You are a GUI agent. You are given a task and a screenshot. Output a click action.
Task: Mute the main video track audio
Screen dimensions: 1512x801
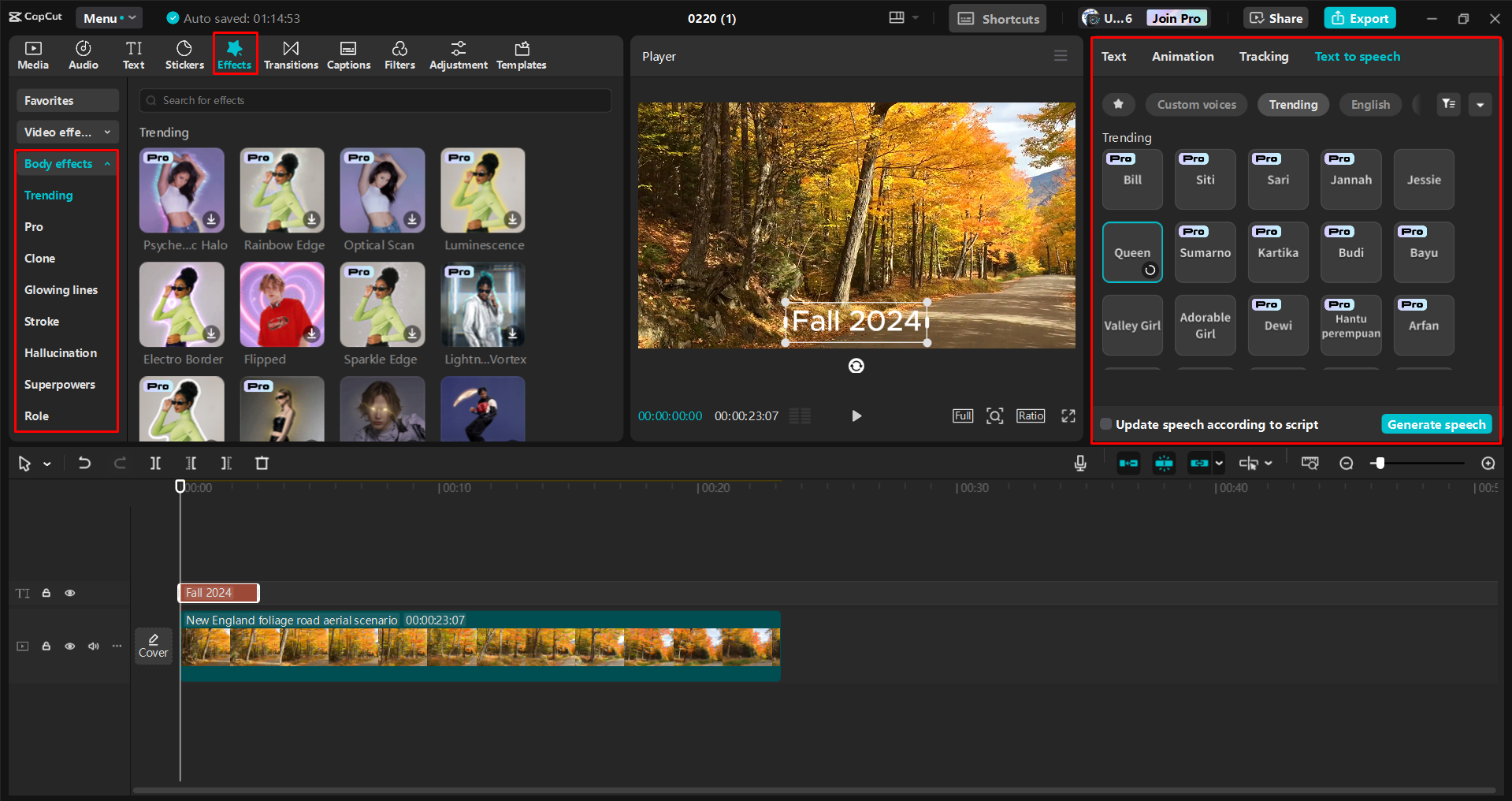[x=94, y=646]
